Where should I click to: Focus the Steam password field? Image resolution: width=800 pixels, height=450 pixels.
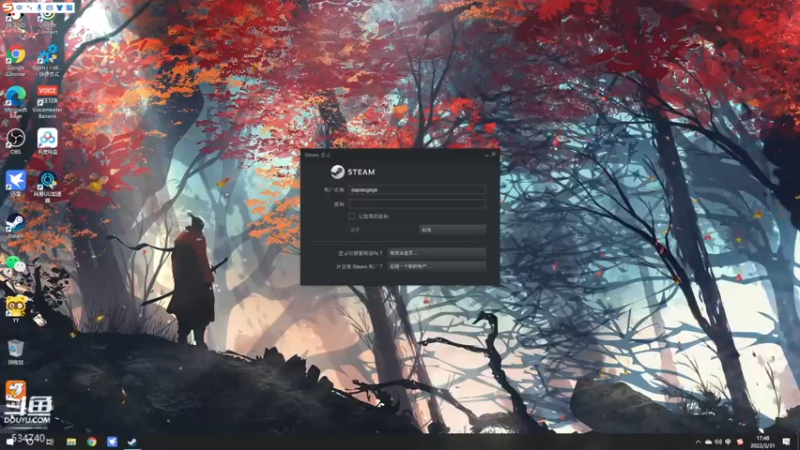tap(417, 204)
